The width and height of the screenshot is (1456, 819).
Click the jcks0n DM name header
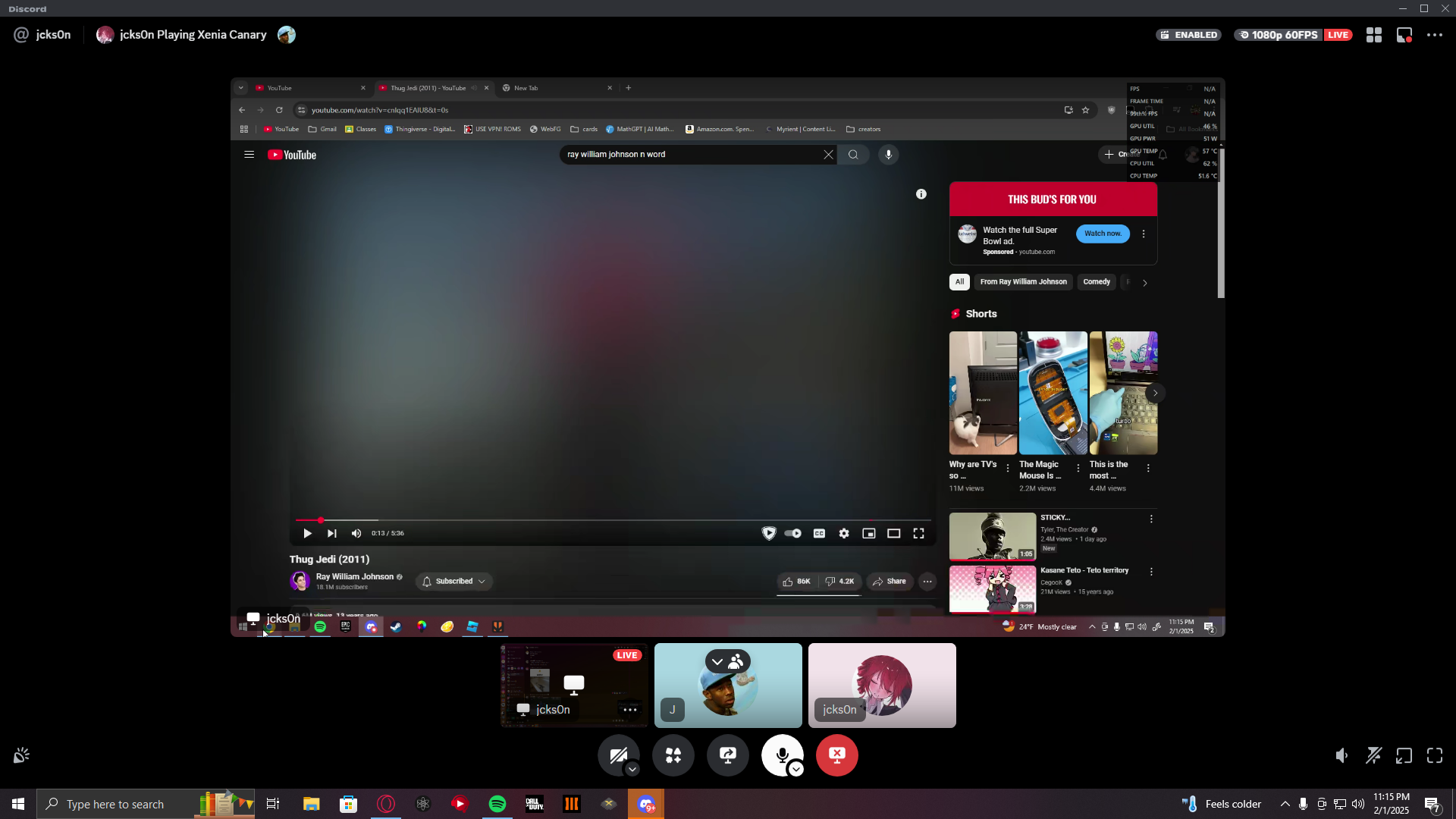(x=53, y=35)
